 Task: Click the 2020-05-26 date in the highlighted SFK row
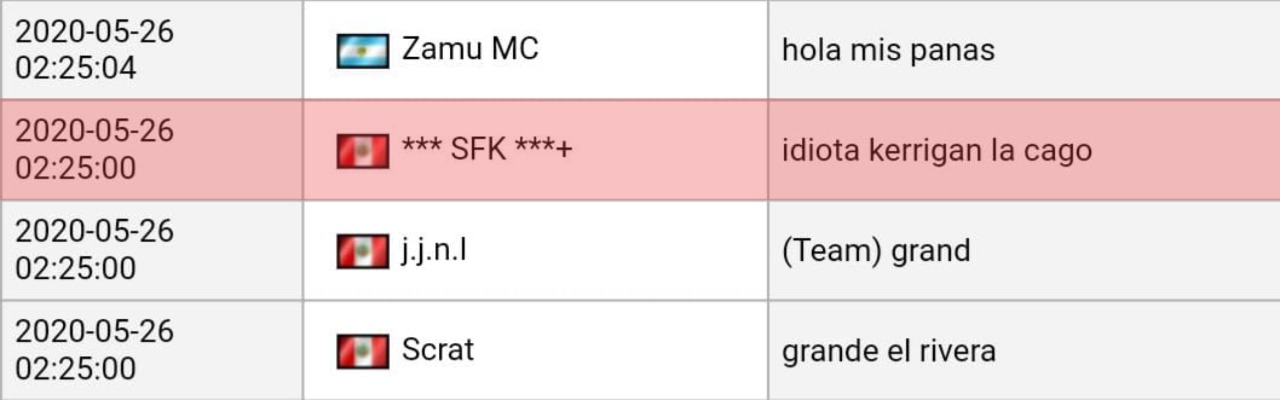(x=94, y=131)
